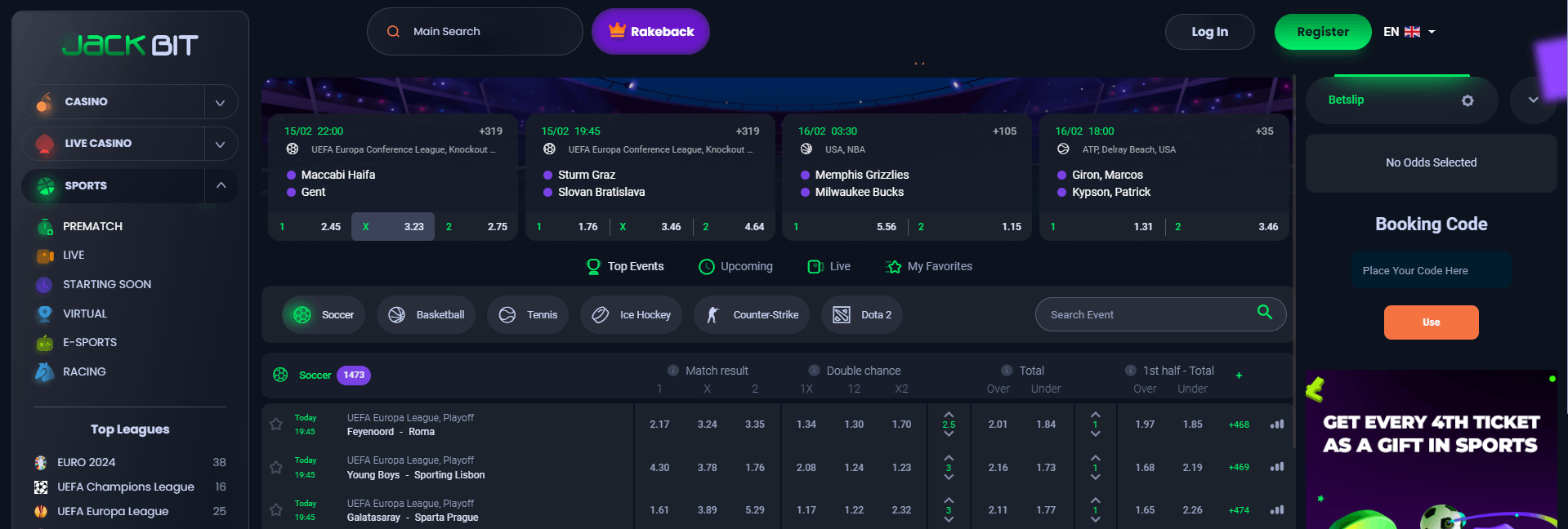Open the EN language dropdown
The width and height of the screenshot is (1568, 529).
click(1409, 32)
